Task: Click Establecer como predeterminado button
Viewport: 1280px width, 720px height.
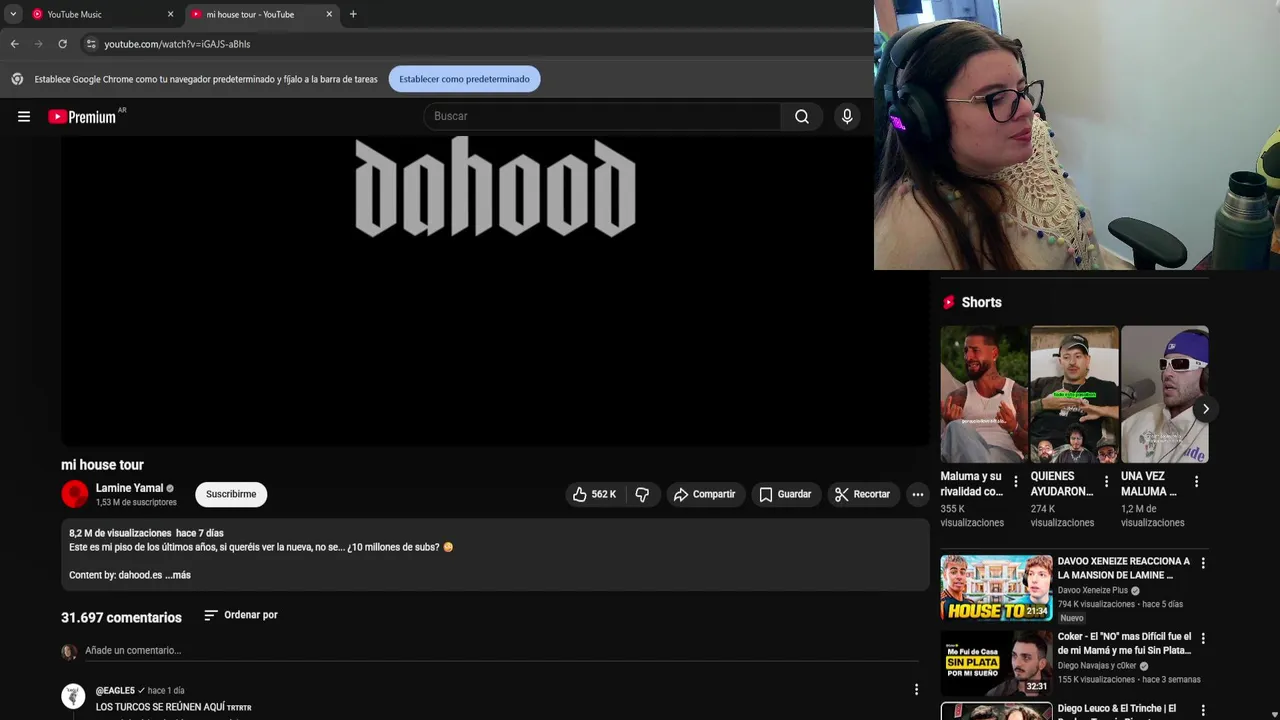Action: (464, 79)
